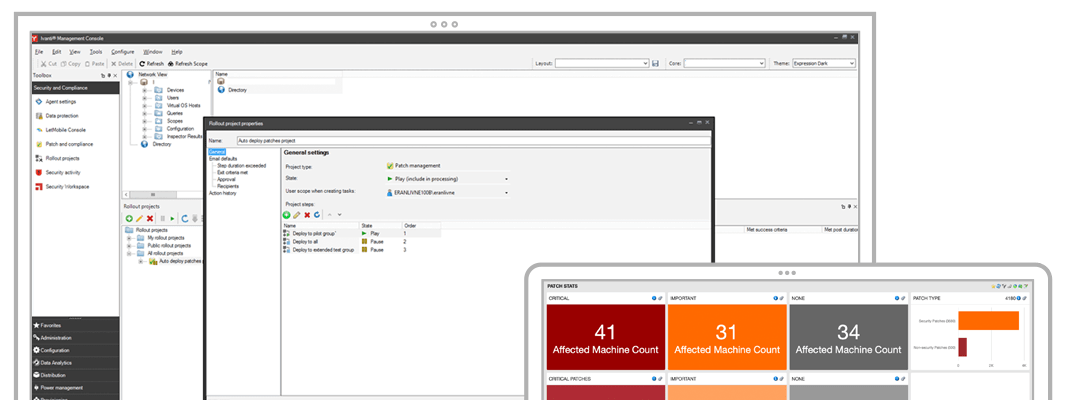The width and height of the screenshot is (1080, 400).
Task: Open Theme dropdown Expression Dark
Action: click(x=824, y=63)
